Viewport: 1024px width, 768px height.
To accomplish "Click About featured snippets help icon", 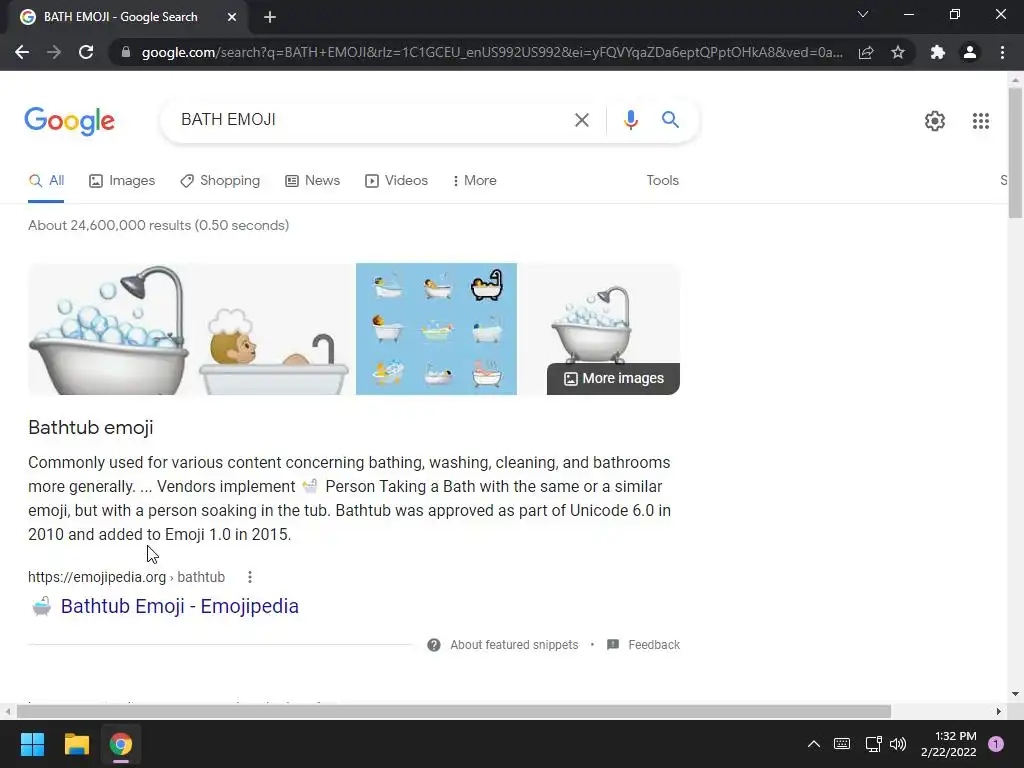I will [434, 645].
